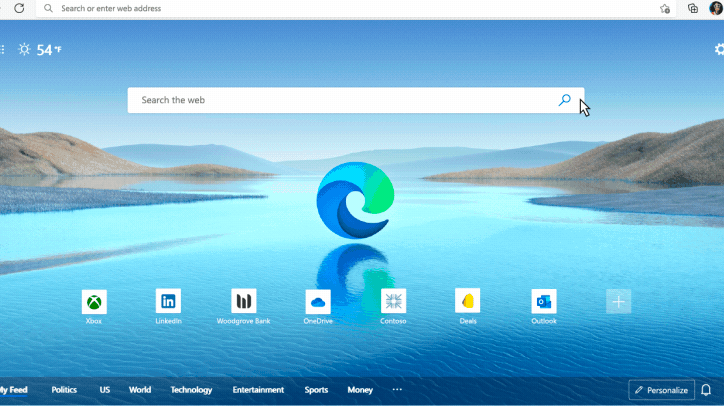The width and height of the screenshot is (724, 406).
Task: Switch to the Entertainment tab
Action: point(258,390)
